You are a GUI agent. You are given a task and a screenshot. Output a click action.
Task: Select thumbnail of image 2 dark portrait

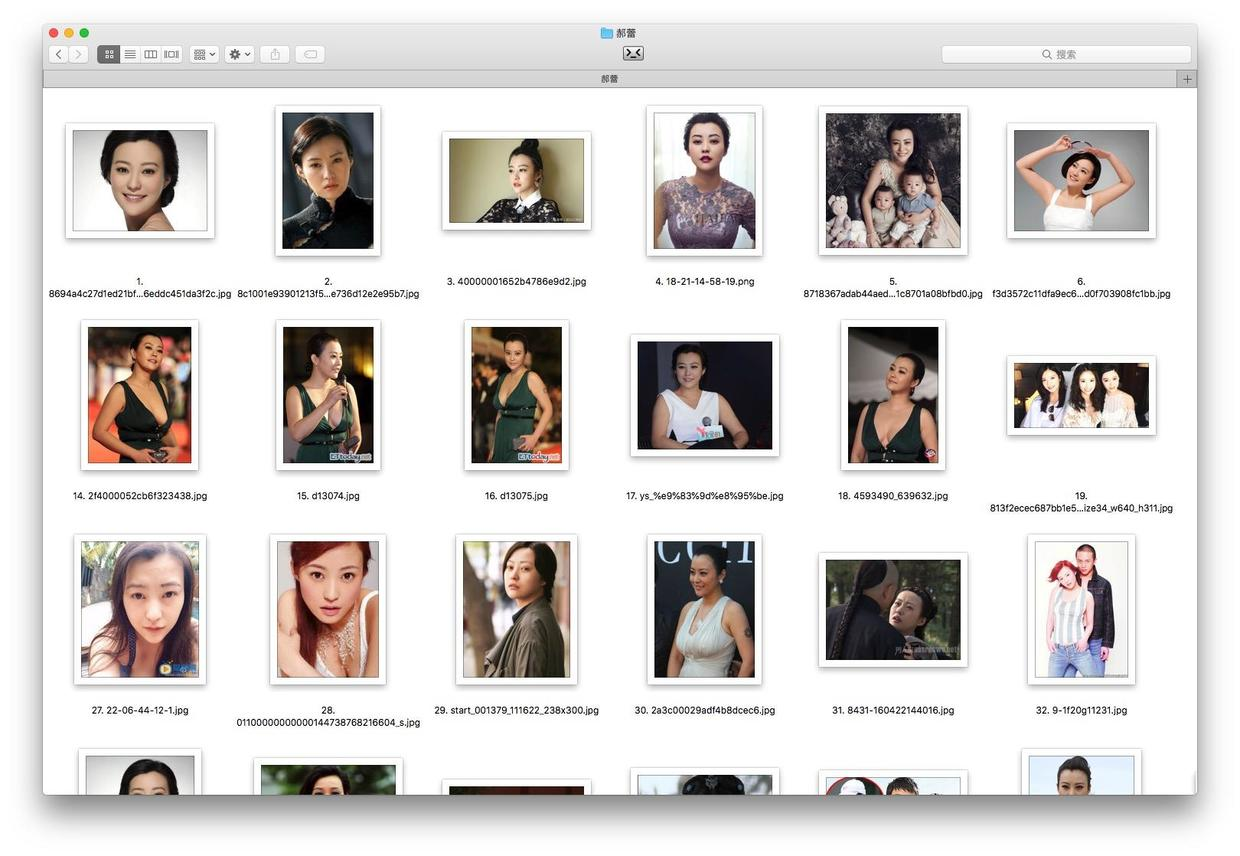pos(328,181)
